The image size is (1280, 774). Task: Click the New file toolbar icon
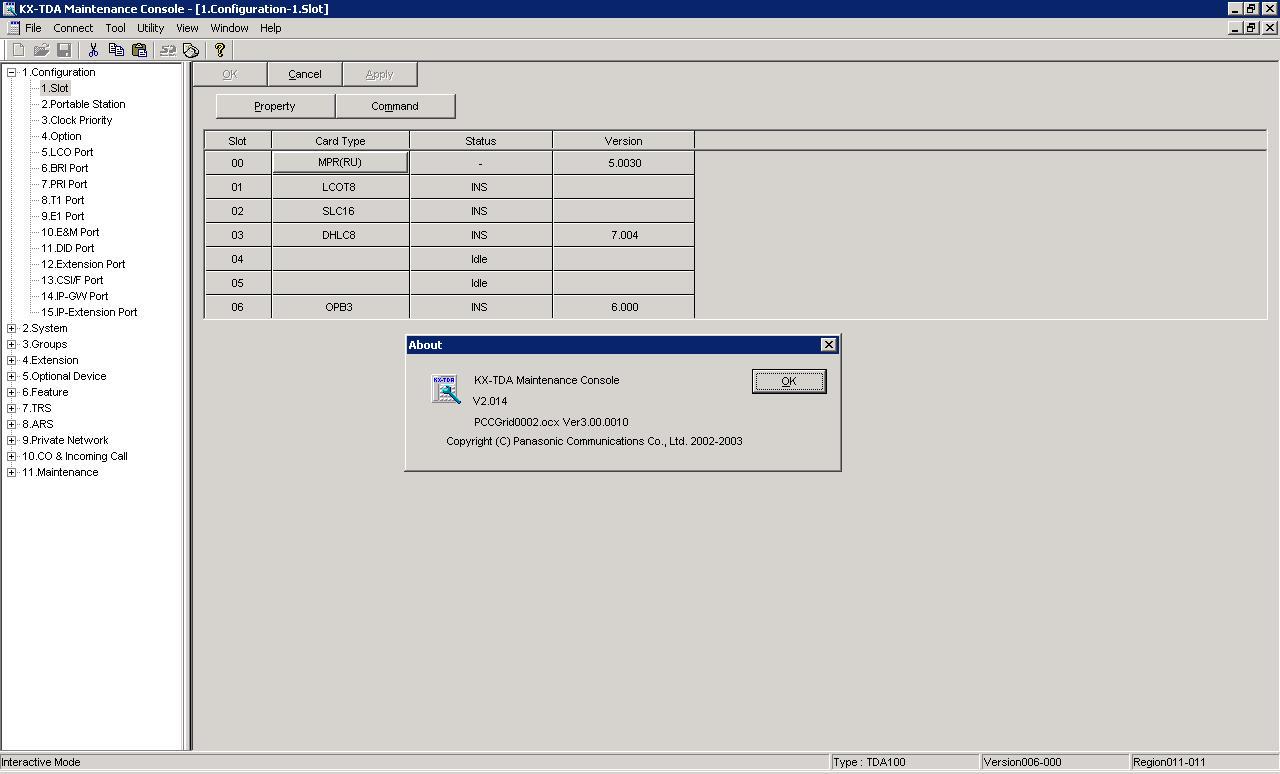[x=18, y=50]
